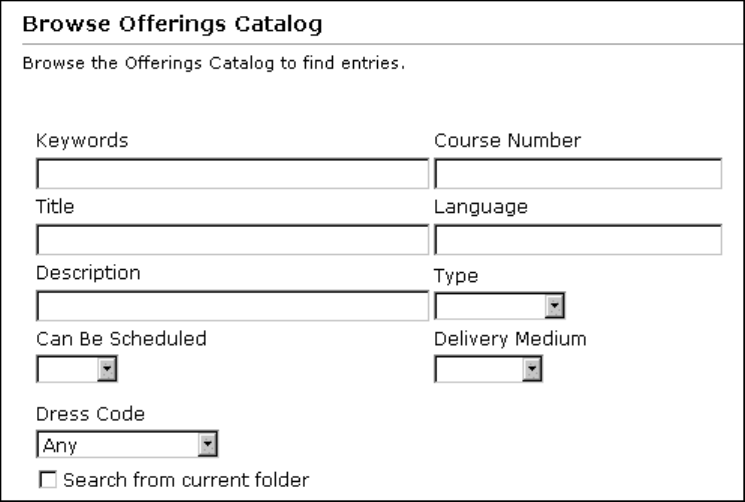Click the Keywords text field
Screen dimensions: 745x502
coord(232,175)
